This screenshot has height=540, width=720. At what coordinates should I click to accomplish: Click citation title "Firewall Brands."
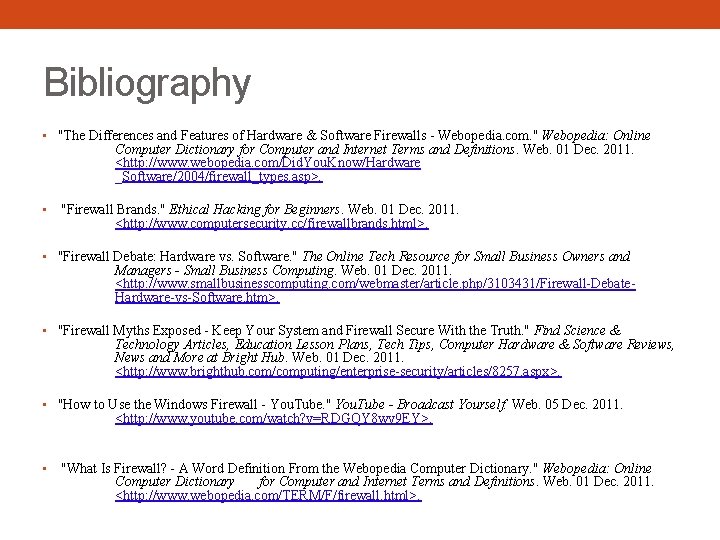pyautogui.click(x=113, y=209)
